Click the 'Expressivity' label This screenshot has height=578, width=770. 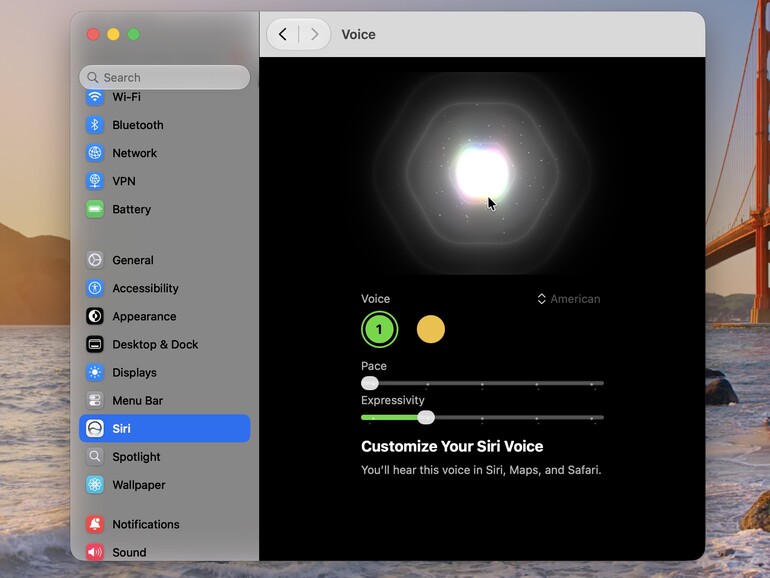tap(392, 400)
